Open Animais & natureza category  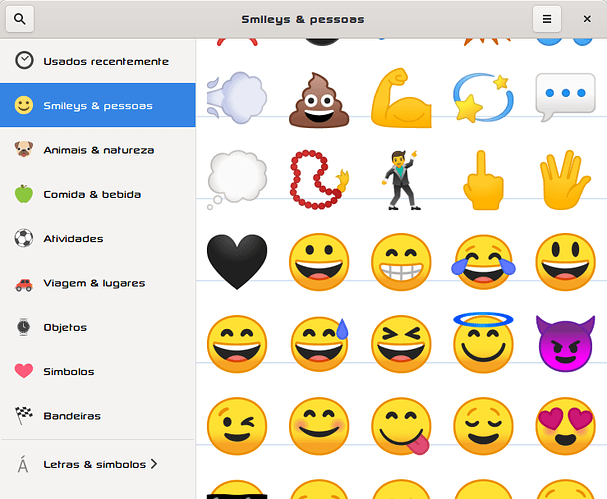pyautogui.click(x=98, y=150)
